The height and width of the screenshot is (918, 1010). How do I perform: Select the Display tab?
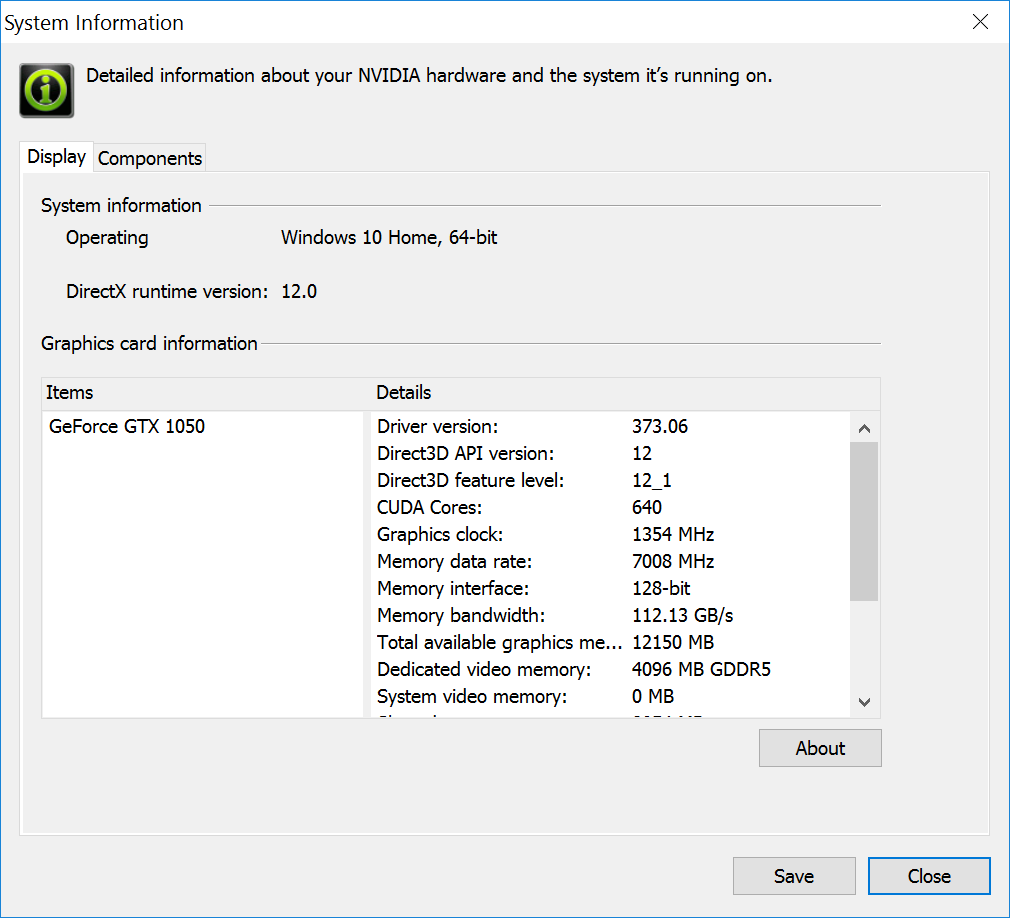[56, 157]
